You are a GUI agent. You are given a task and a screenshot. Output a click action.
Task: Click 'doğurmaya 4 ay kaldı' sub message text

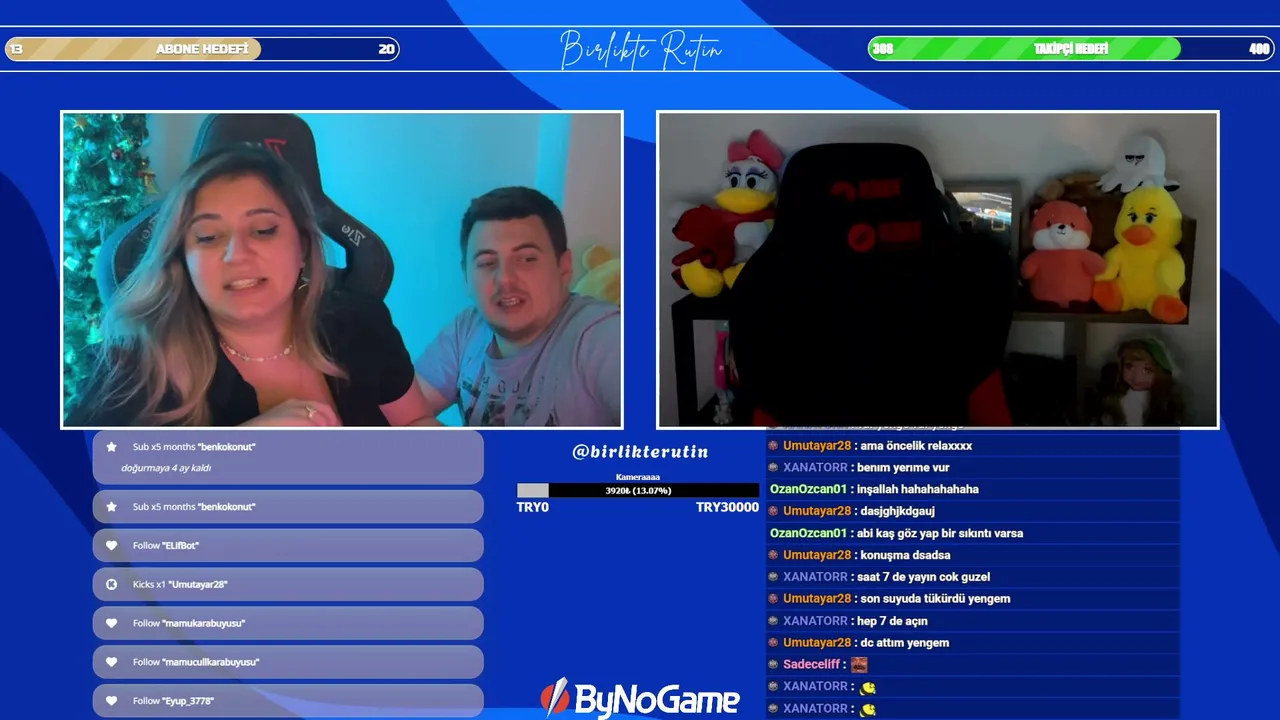pos(166,468)
